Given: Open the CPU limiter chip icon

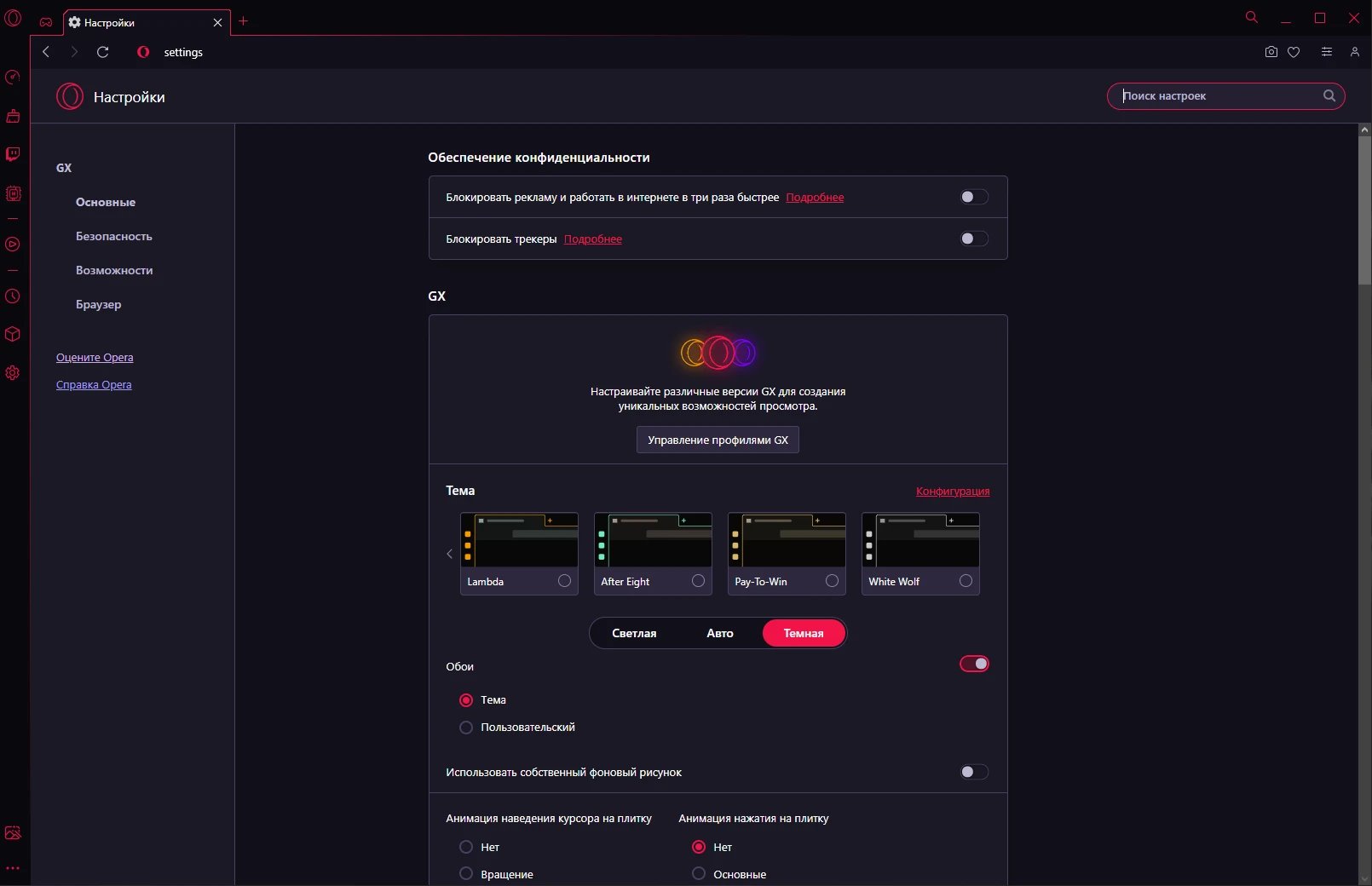Looking at the screenshot, I should [13, 193].
